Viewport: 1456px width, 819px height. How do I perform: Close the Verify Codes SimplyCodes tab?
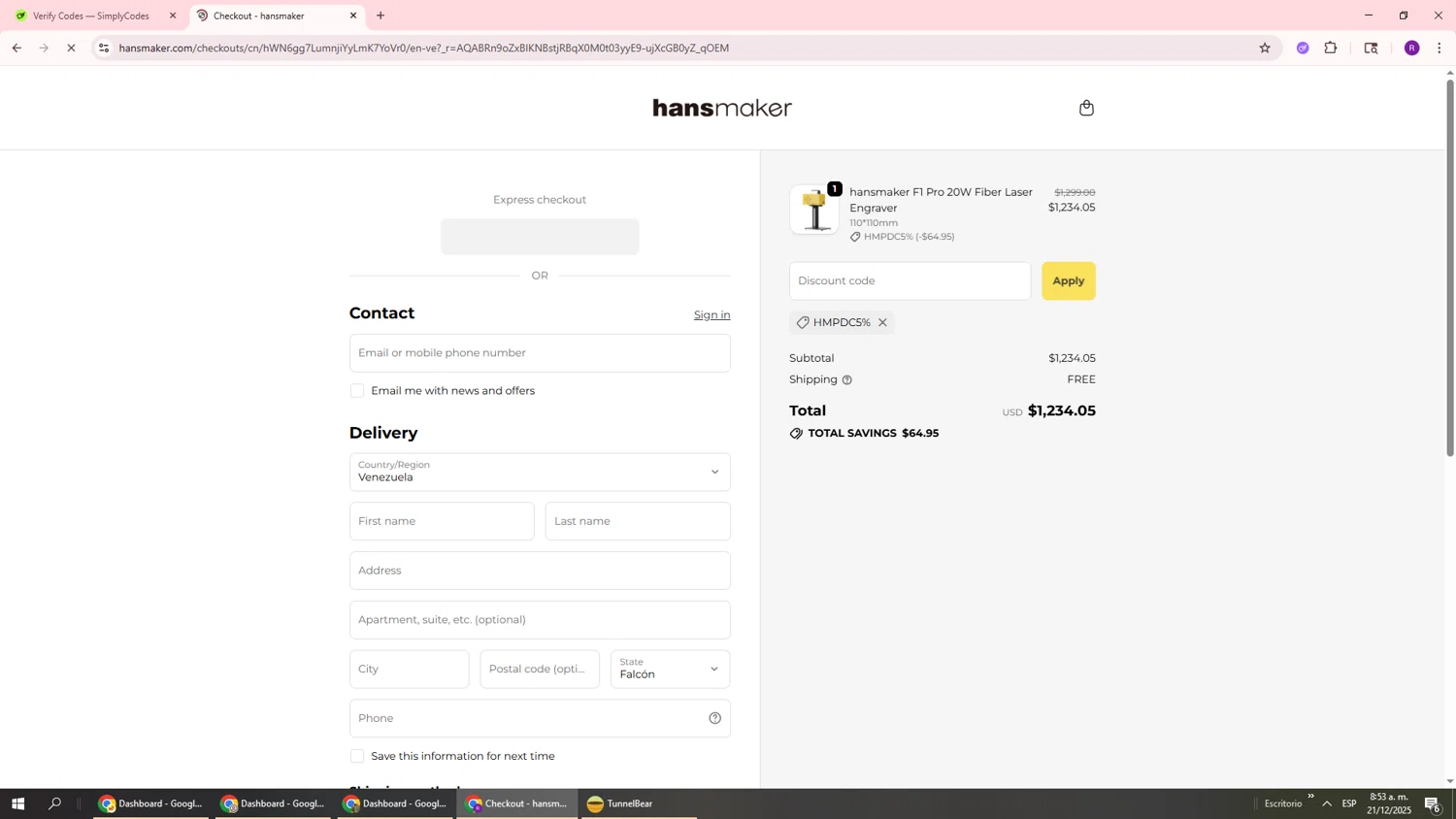(x=173, y=16)
